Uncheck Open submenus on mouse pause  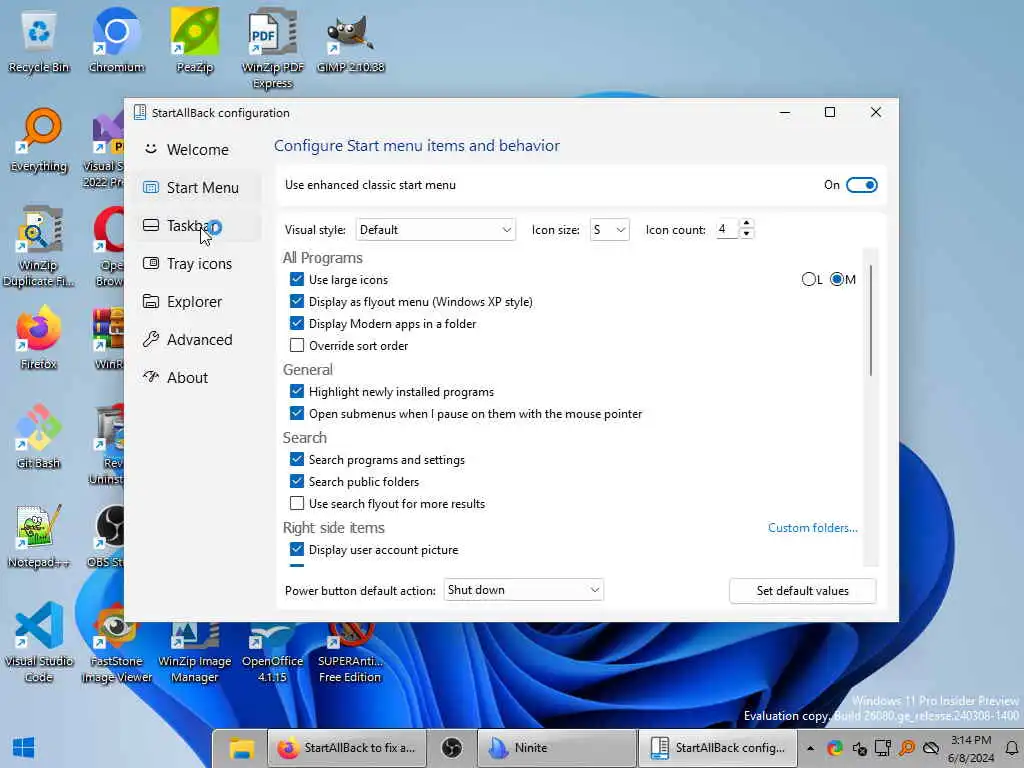(296, 413)
